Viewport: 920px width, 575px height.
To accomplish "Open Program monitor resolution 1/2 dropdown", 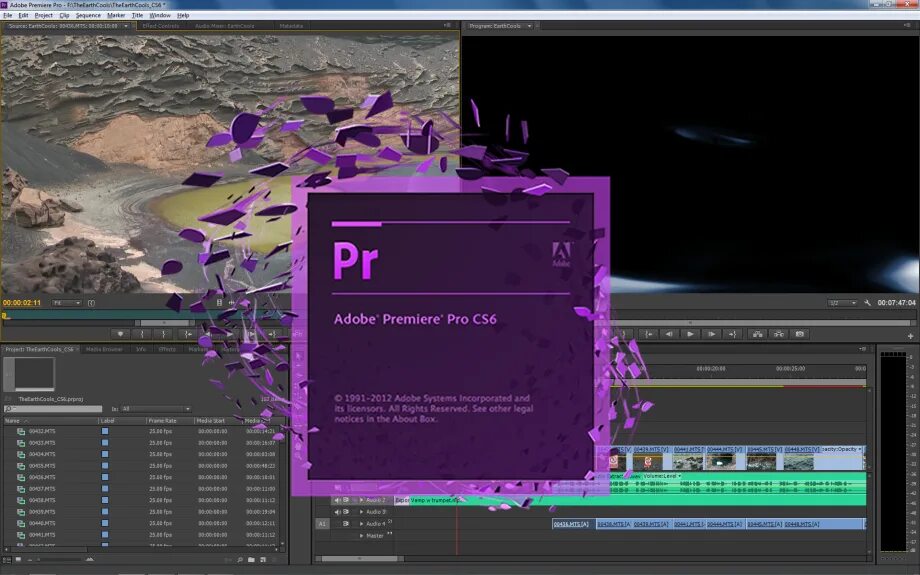I will [842, 303].
